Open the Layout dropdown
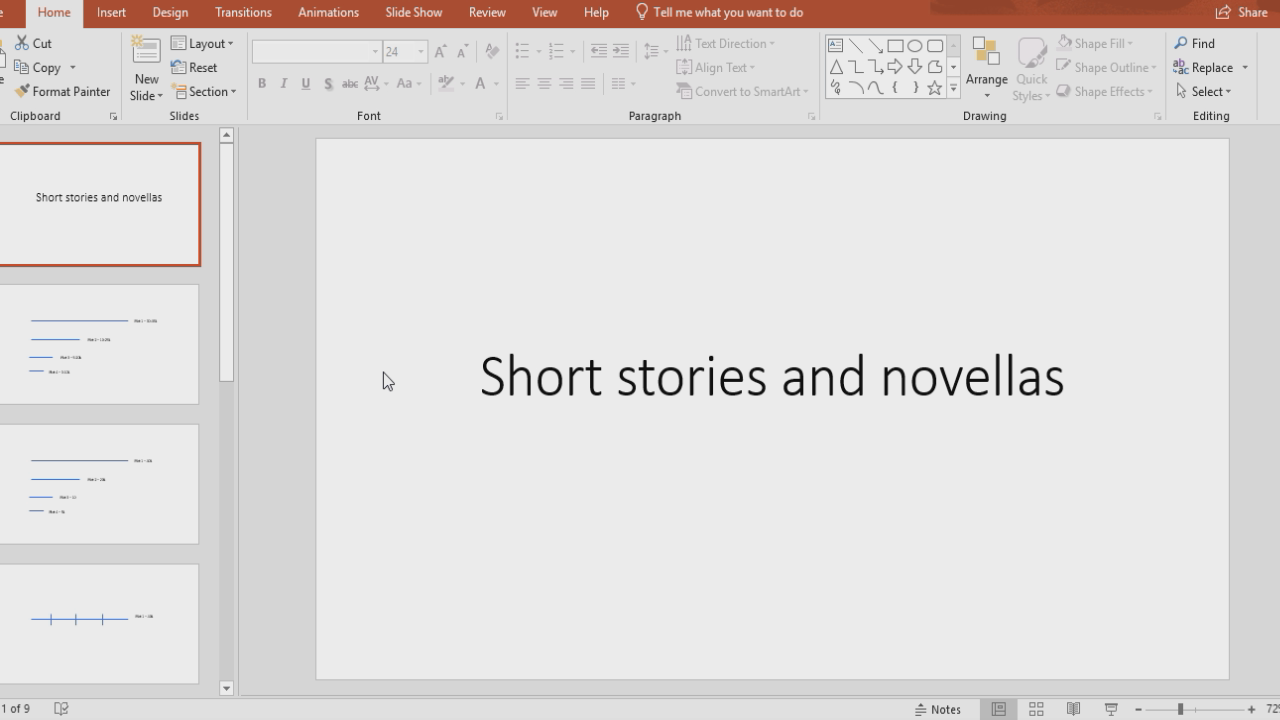This screenshot has height=720, width=1280. point(203,43)
